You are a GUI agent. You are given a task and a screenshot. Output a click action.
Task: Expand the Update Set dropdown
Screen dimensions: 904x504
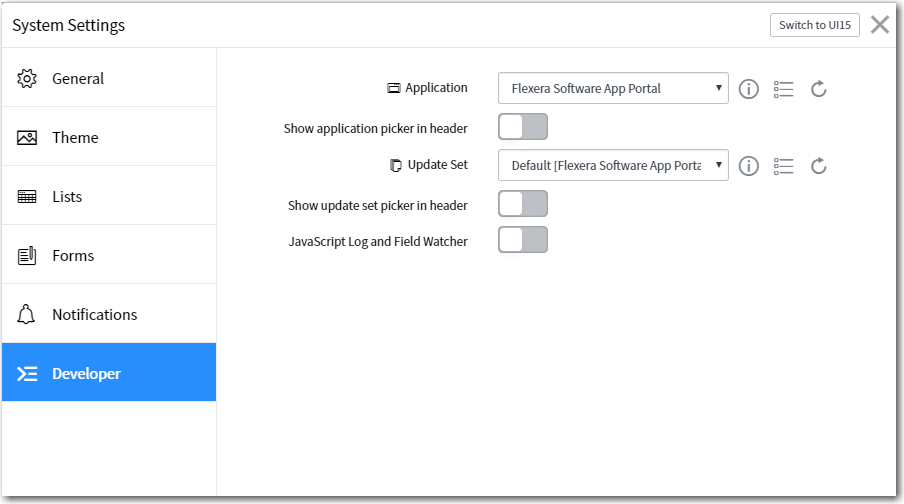coord(613,166)
